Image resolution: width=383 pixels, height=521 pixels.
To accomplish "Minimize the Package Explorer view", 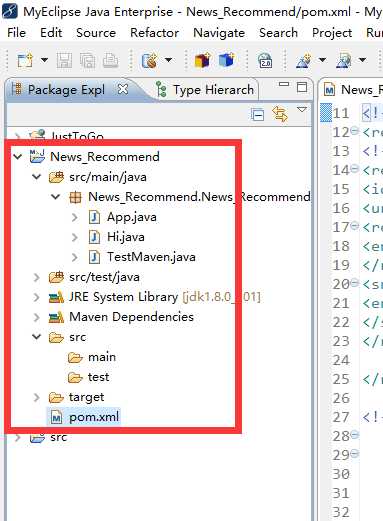I will 284,84.
